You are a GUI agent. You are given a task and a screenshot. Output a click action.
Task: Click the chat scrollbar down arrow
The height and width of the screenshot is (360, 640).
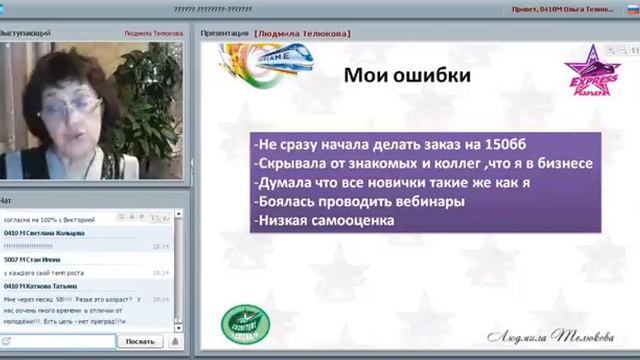pyautogui.click(x=178, y=328)
